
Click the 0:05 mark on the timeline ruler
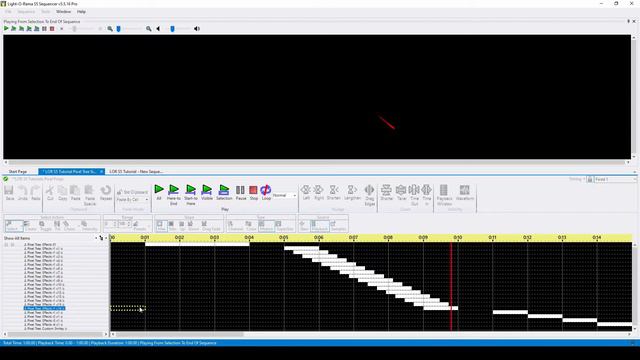point(284,238)
